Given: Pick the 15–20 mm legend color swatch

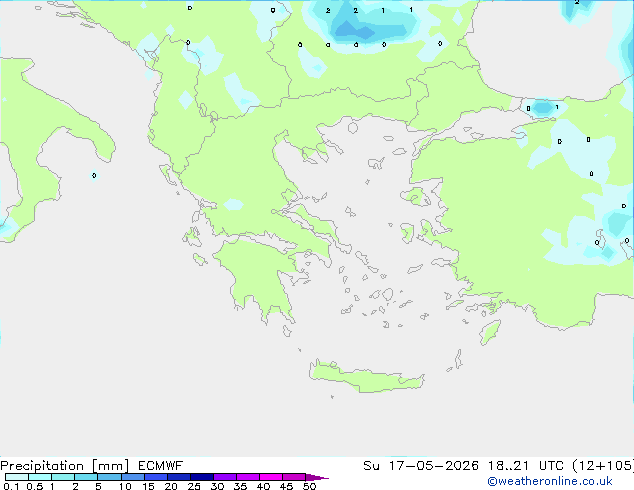Looking at the screenshot, I should click(155, 477).
